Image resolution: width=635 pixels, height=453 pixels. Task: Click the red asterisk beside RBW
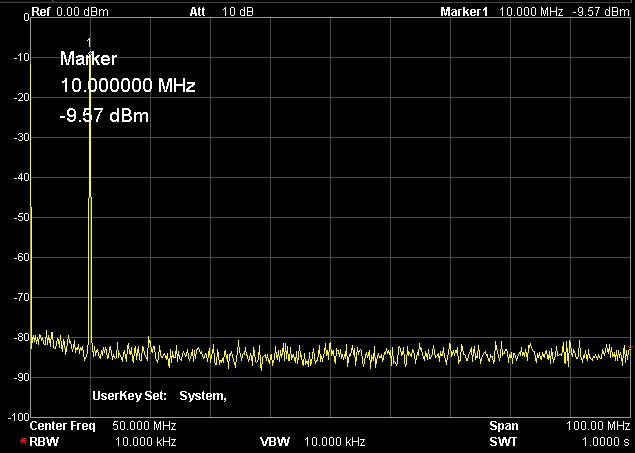(x=23, y=441)
